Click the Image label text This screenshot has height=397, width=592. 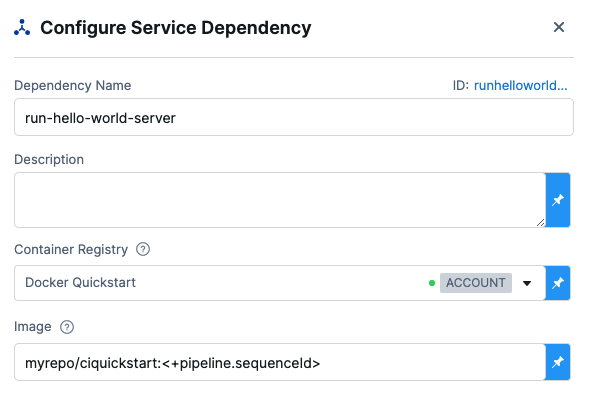pyautogui.click(x=32, y=327)
